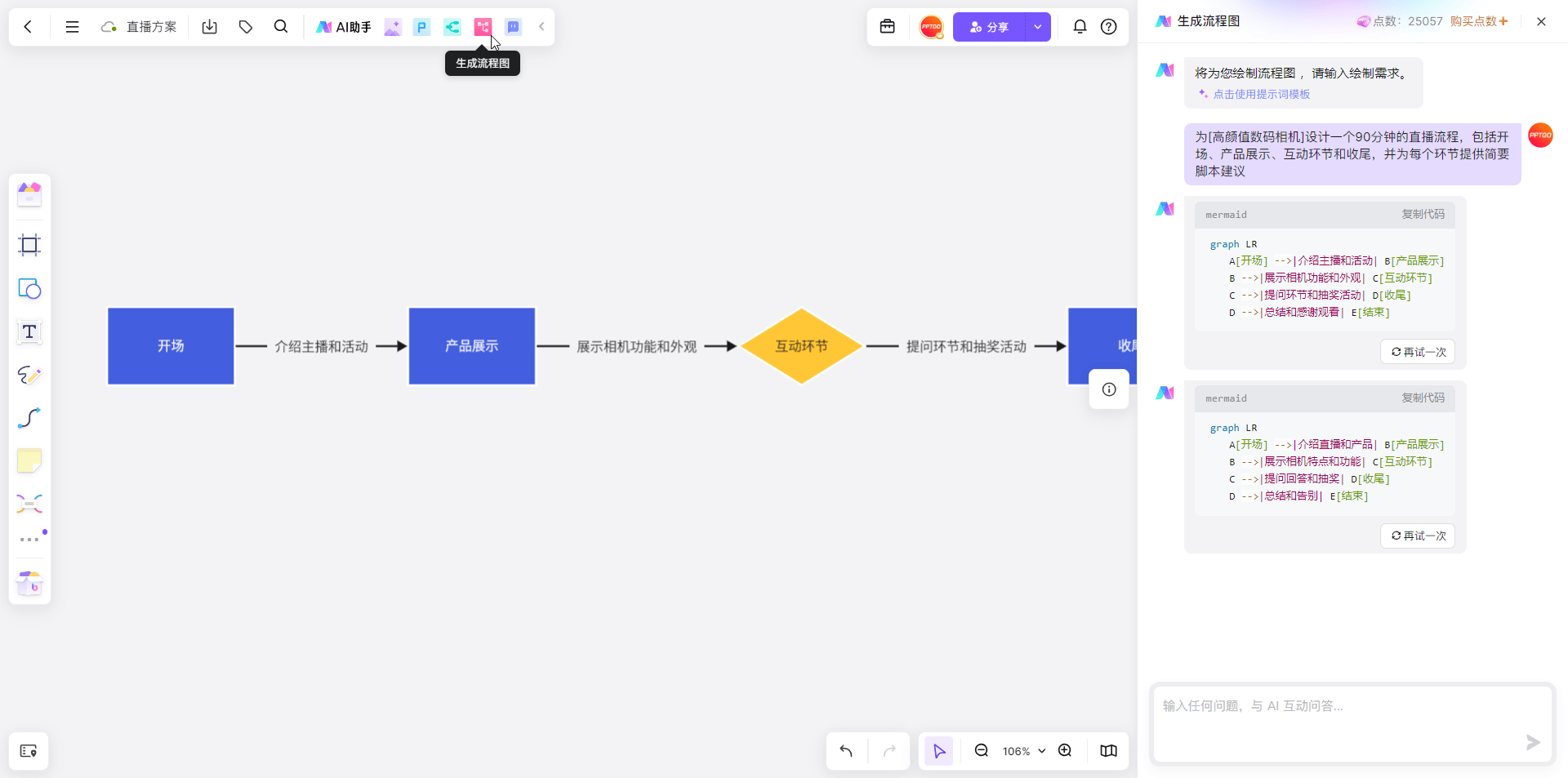Viewport: 1568px width, 778px height.
Task: Toggle the cursor select mode button
Action: pos(939,751)
